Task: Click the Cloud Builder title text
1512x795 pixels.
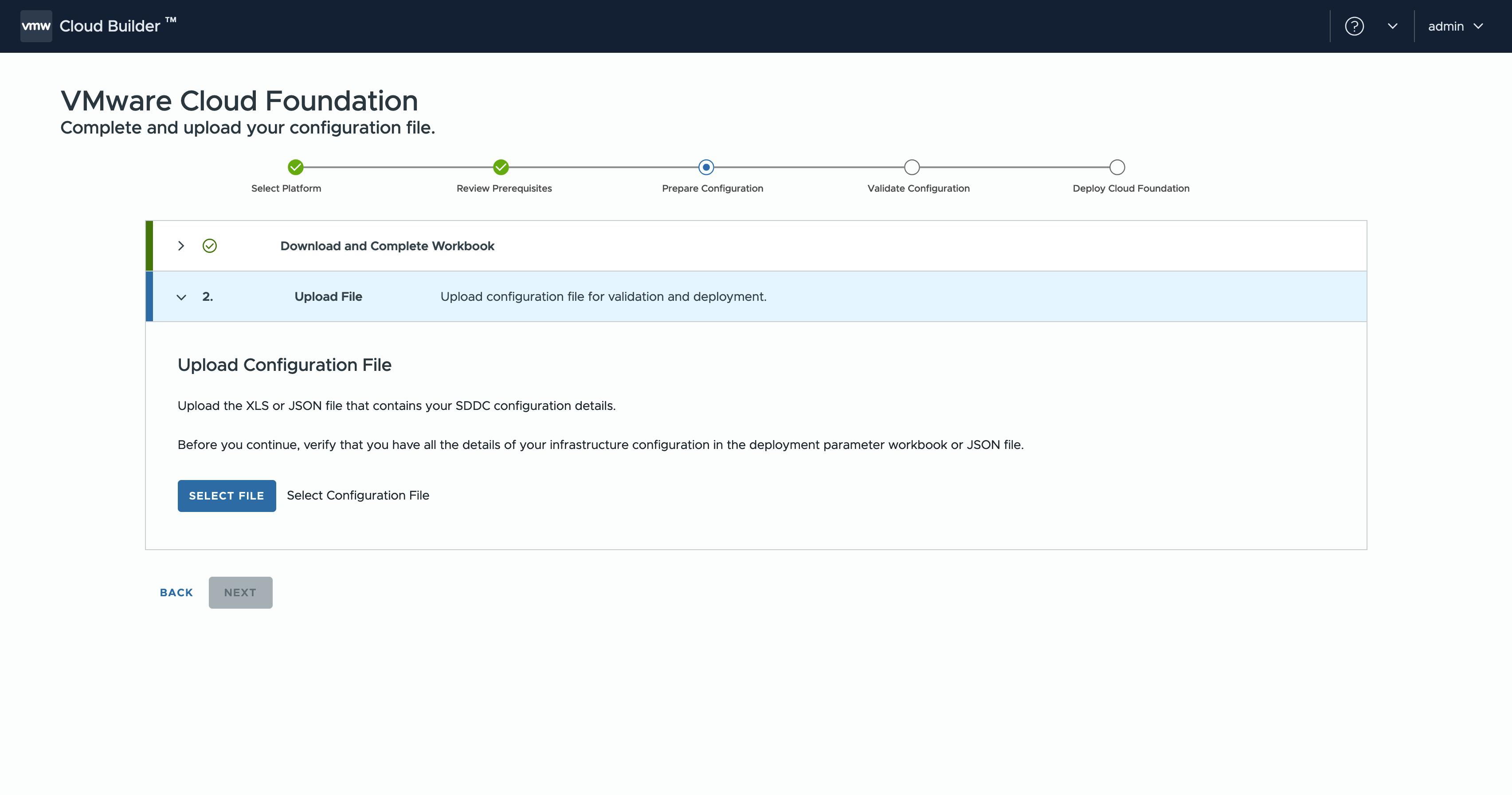Action: click(x=110, y=27)
